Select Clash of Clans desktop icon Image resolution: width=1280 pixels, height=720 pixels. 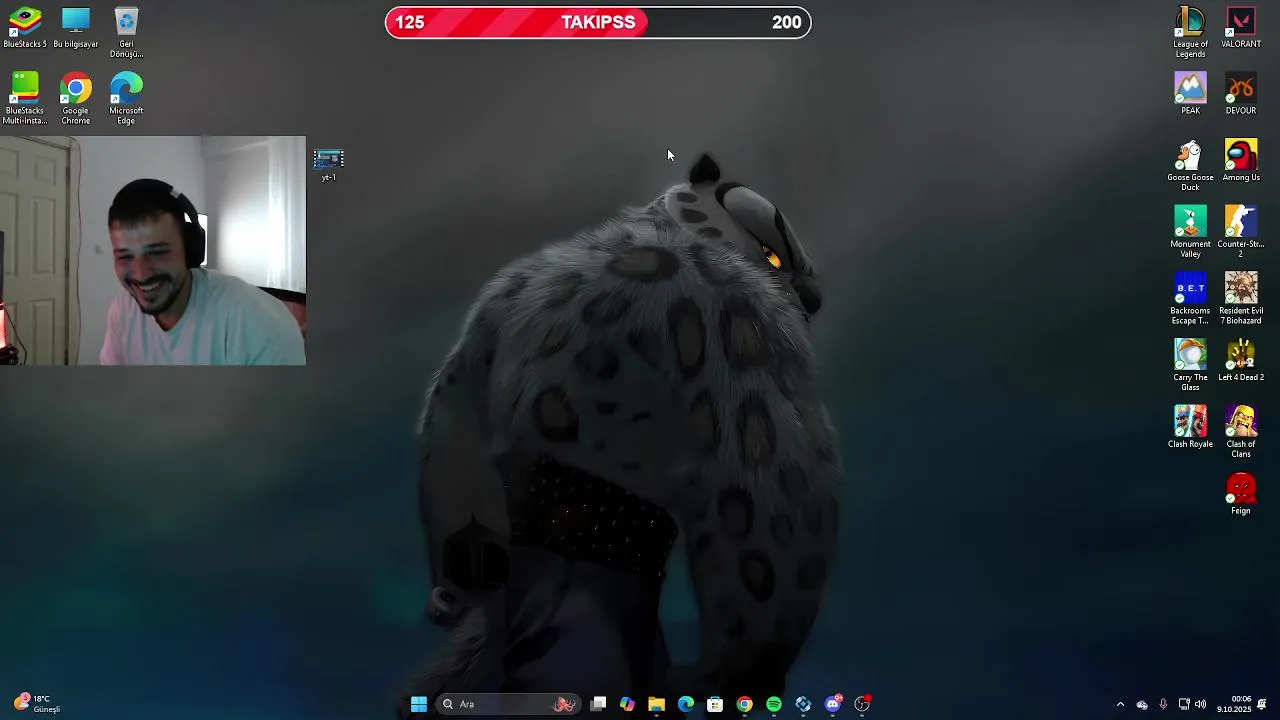tap(1241, 432)
